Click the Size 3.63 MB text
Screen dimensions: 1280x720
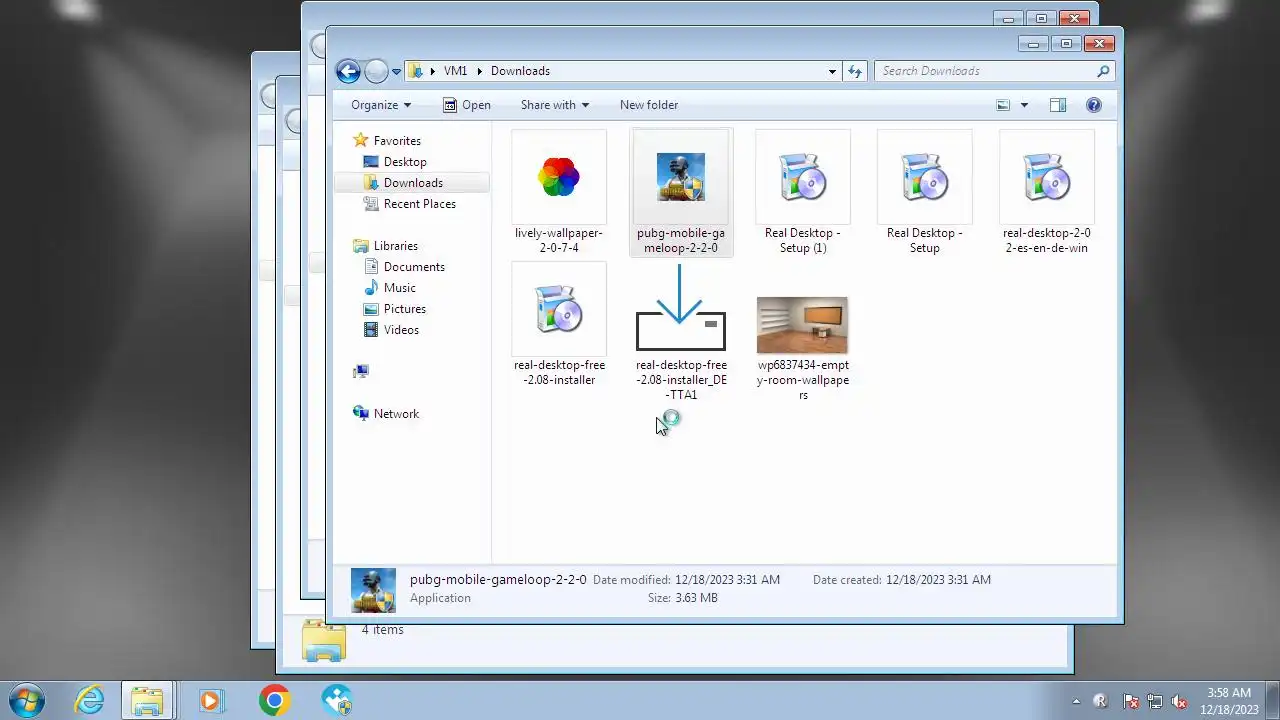683,598
